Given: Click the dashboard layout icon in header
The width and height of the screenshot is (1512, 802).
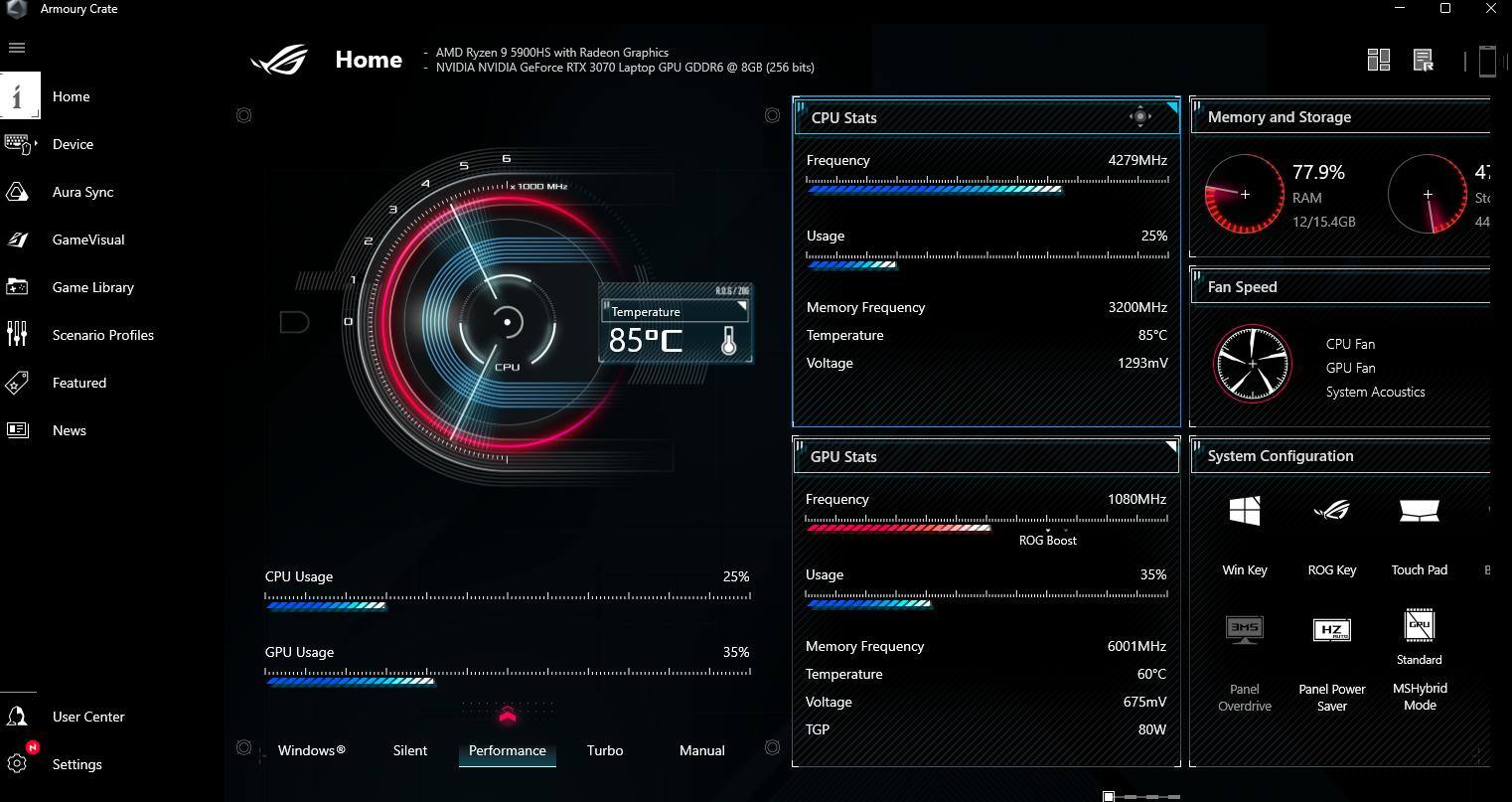Looking at the screenshot, I should point(1378,61).
